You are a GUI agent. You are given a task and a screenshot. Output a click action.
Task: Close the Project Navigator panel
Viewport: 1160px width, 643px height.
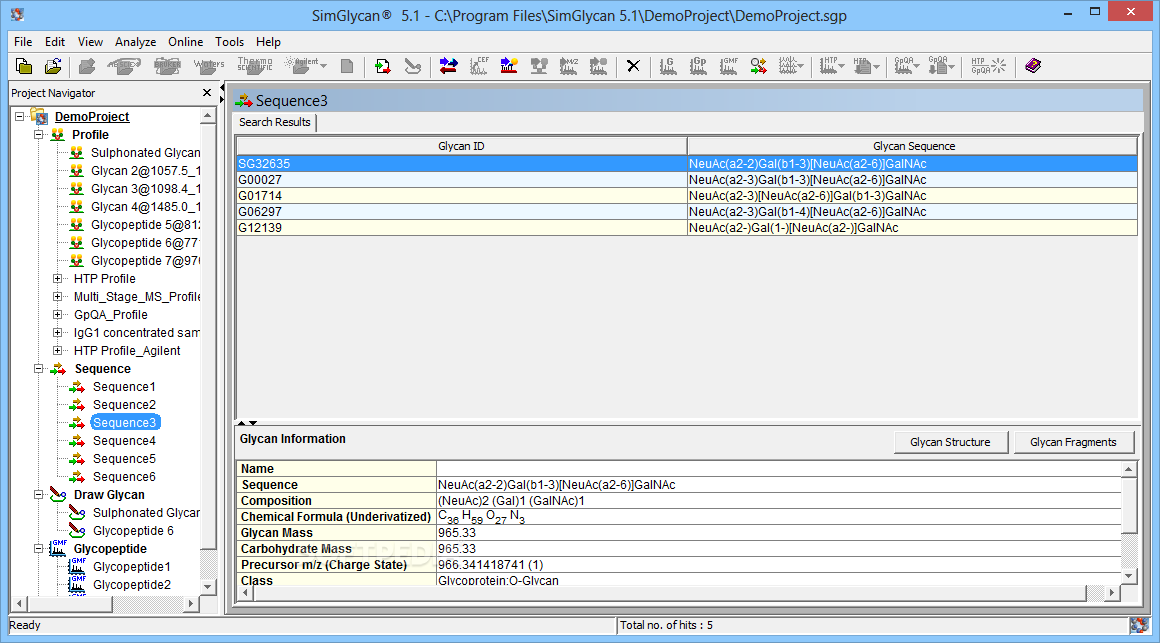[207, 92]
